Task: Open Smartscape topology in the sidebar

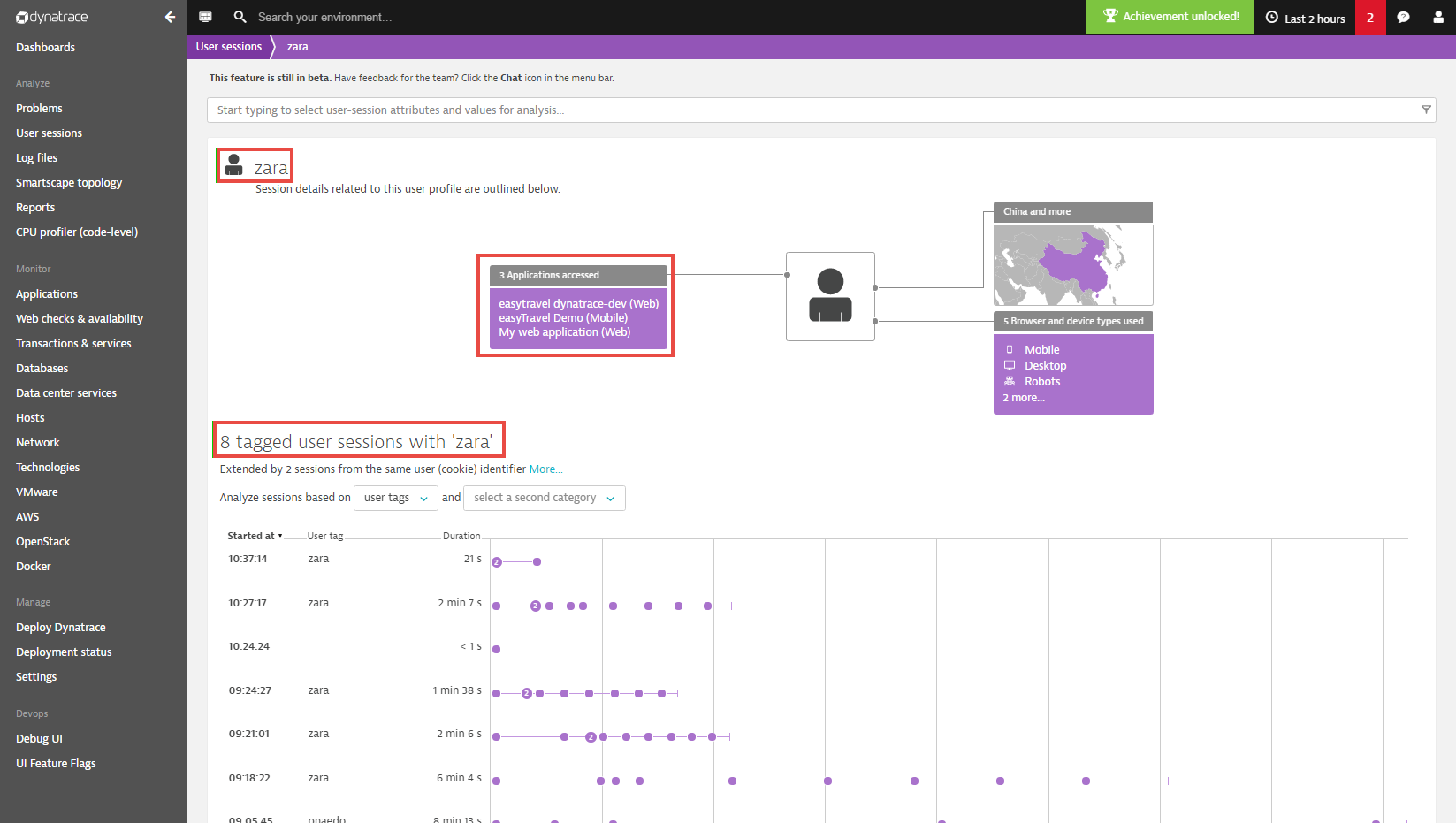Action: pos(69,182)
